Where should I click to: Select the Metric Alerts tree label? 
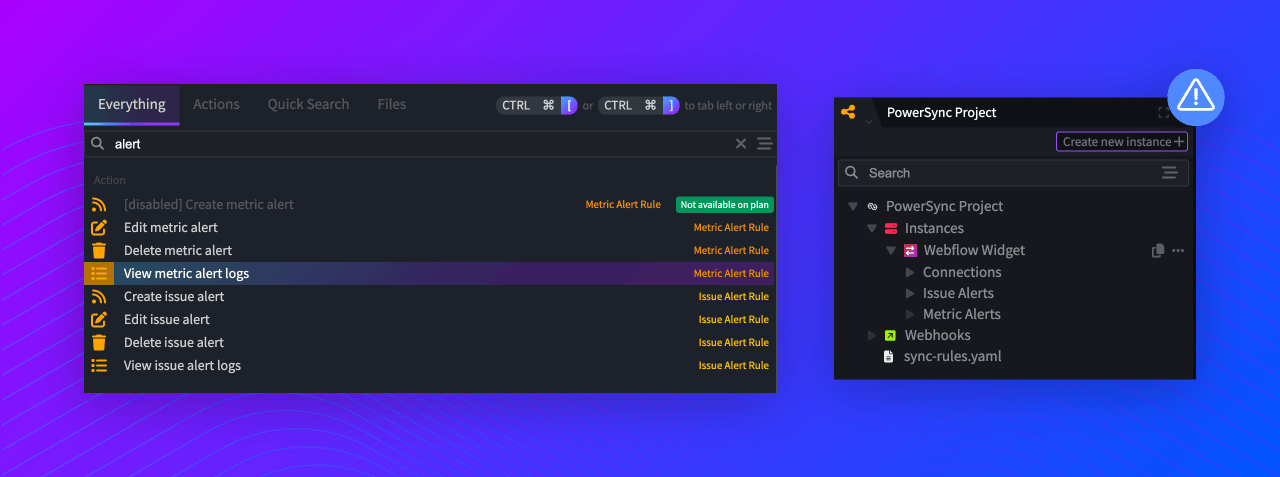click(962, 314)
